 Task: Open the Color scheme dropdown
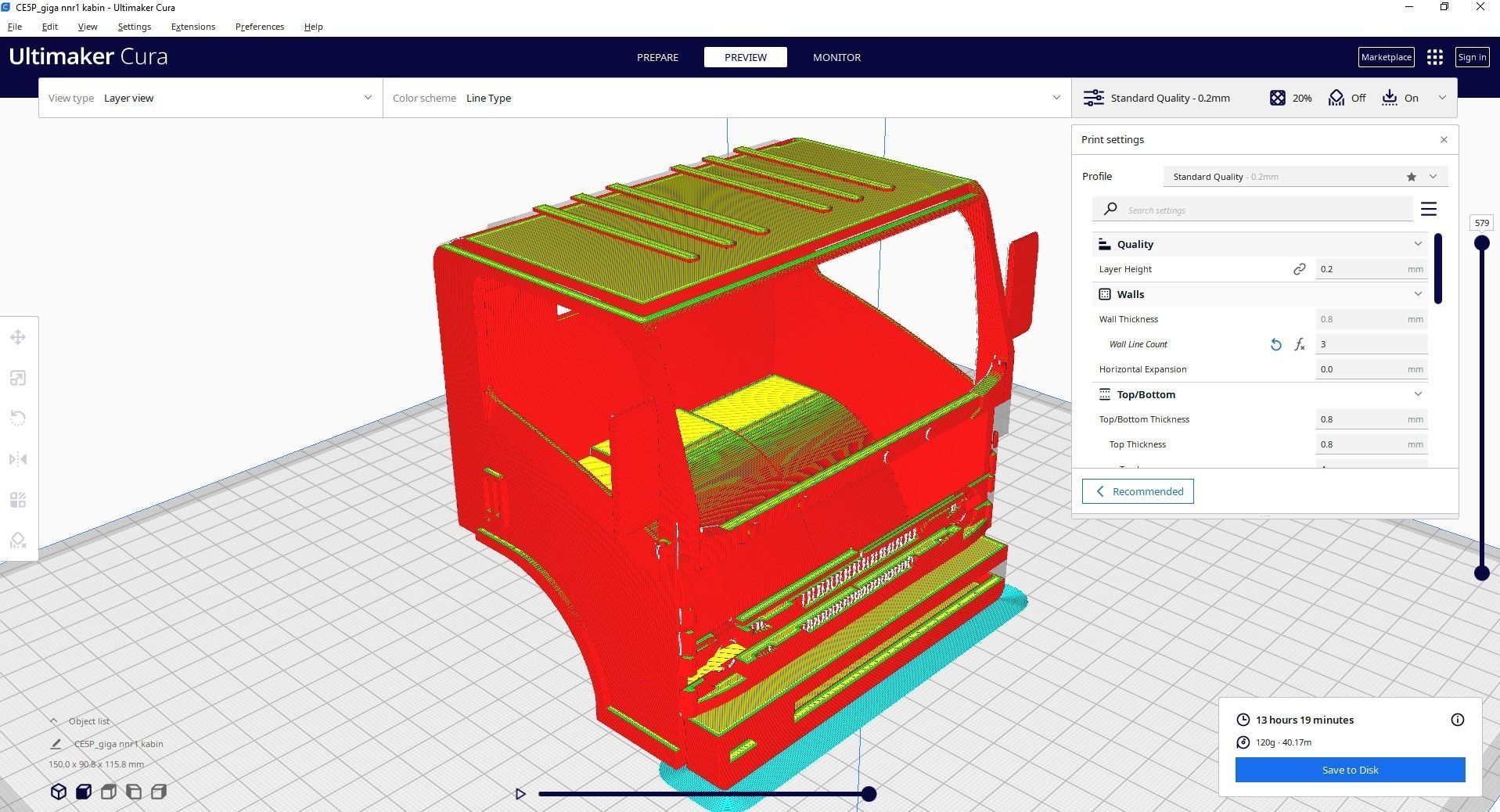727,98
